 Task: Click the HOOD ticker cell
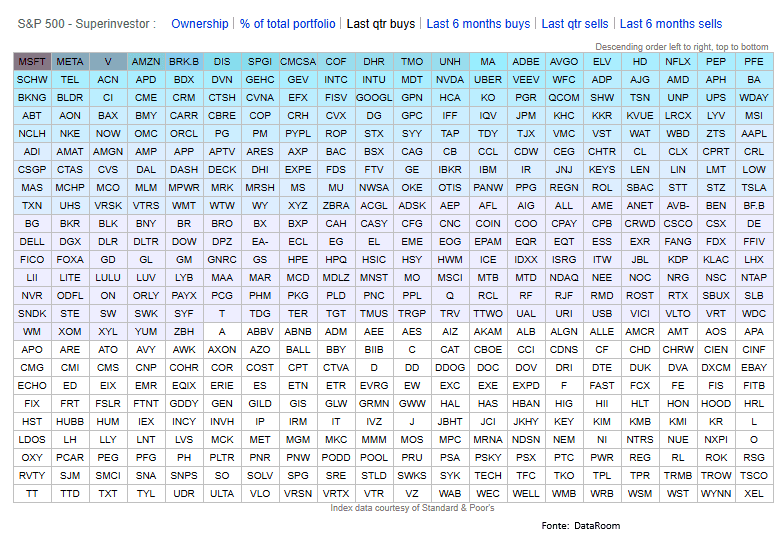pos(716,403)
